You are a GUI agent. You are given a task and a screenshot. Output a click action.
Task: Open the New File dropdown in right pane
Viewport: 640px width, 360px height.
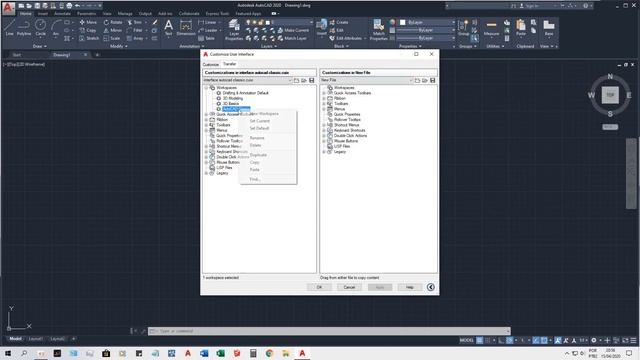coord(411,80)
